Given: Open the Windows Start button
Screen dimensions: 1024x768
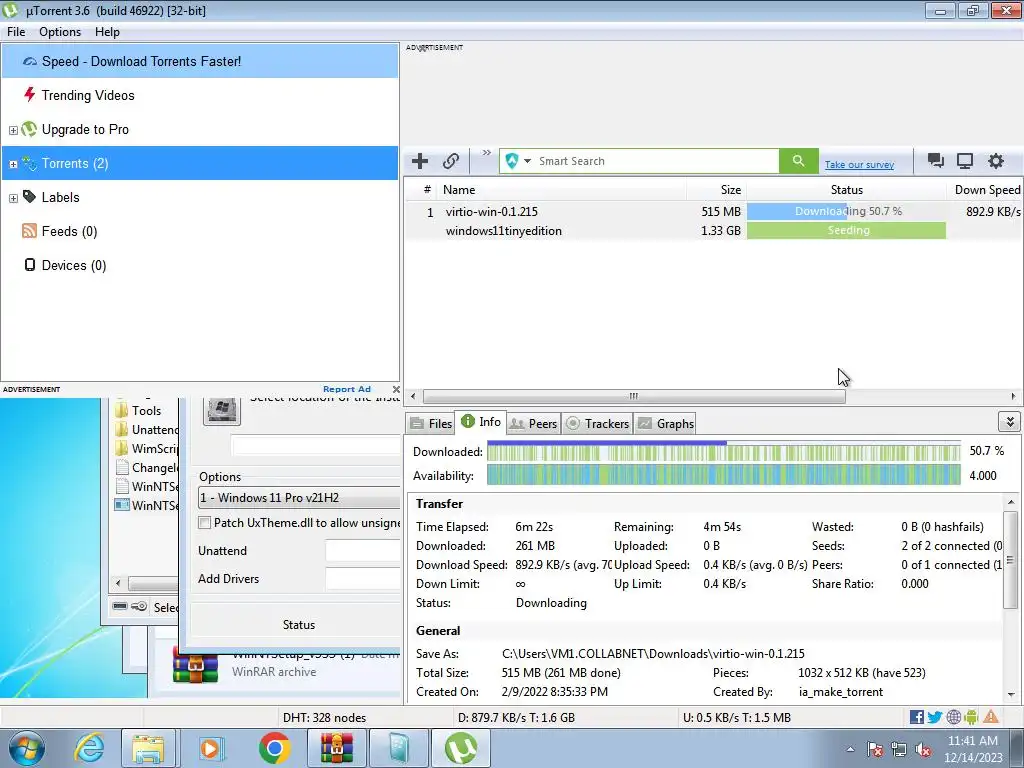Looking at the screenshot, I should [27, 748].
